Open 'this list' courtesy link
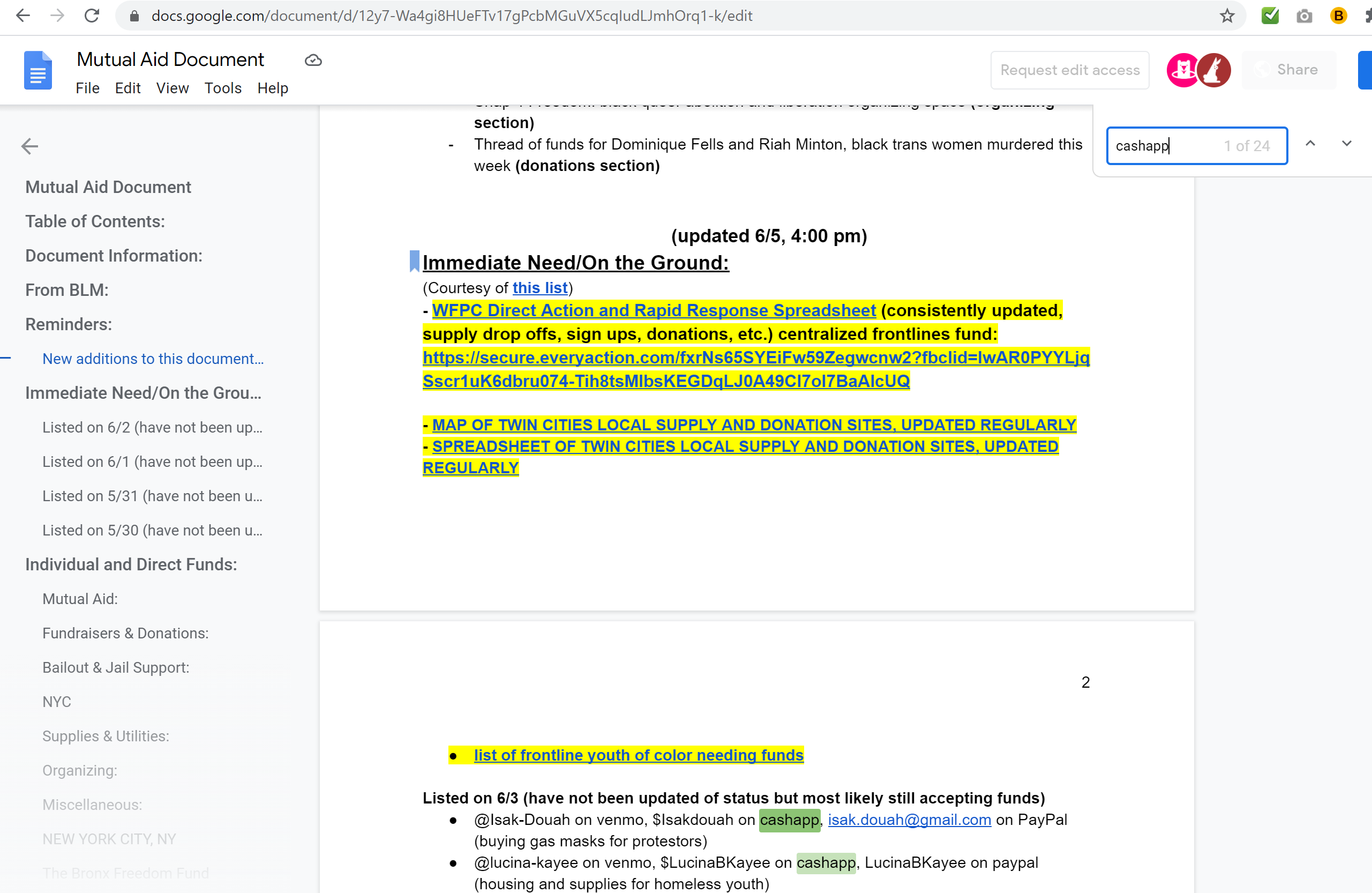 click(x=540, y=288)
